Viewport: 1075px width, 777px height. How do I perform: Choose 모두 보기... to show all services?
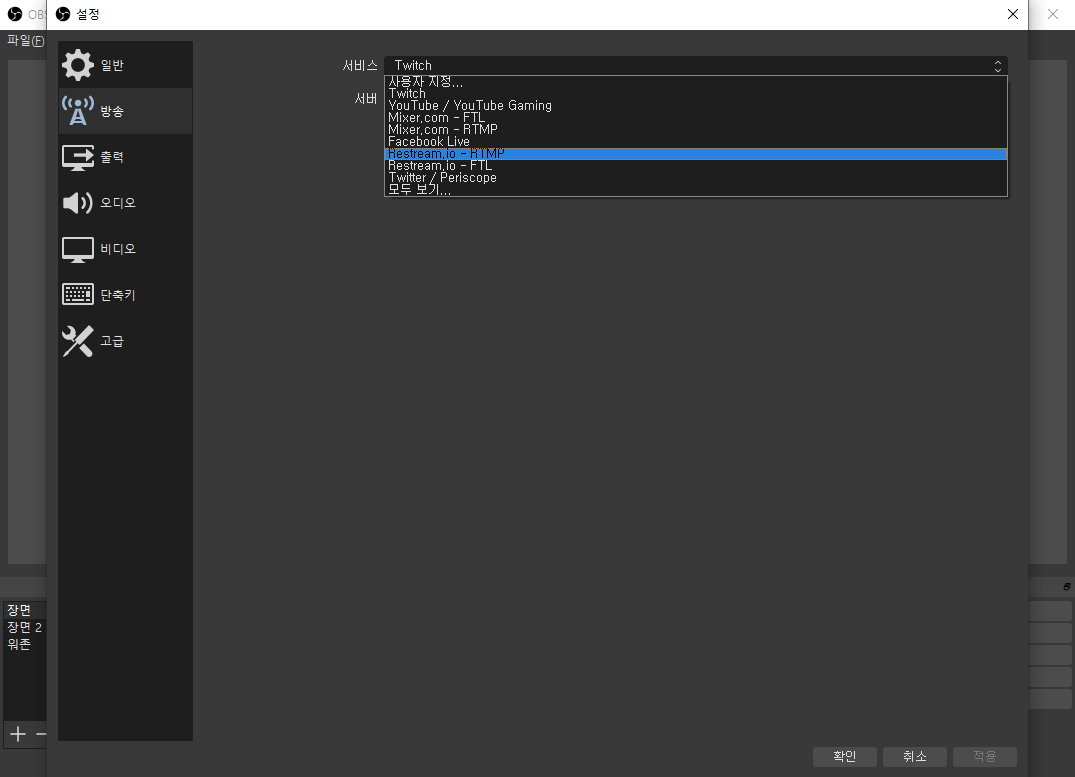pyautogui.click(x=696, y=190)
